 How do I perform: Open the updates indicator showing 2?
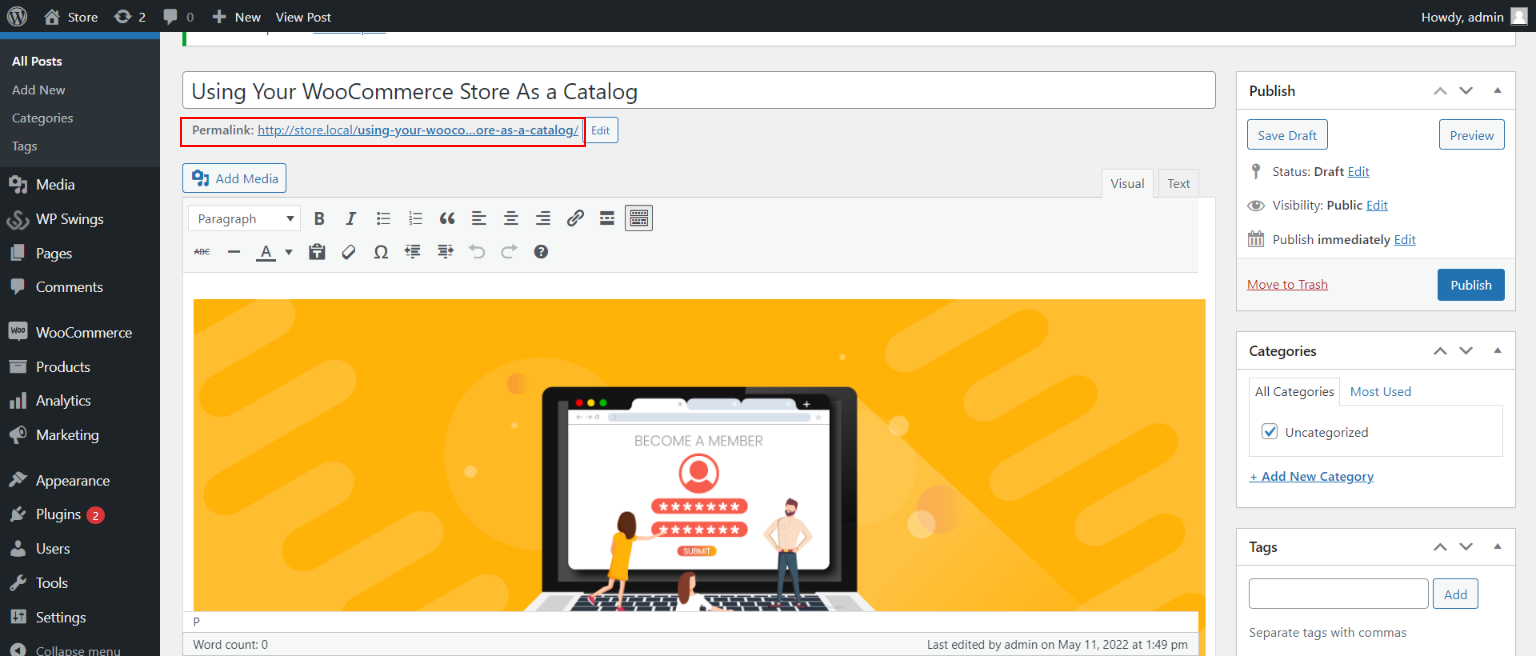pyautogui.click(x=130, y=17)
